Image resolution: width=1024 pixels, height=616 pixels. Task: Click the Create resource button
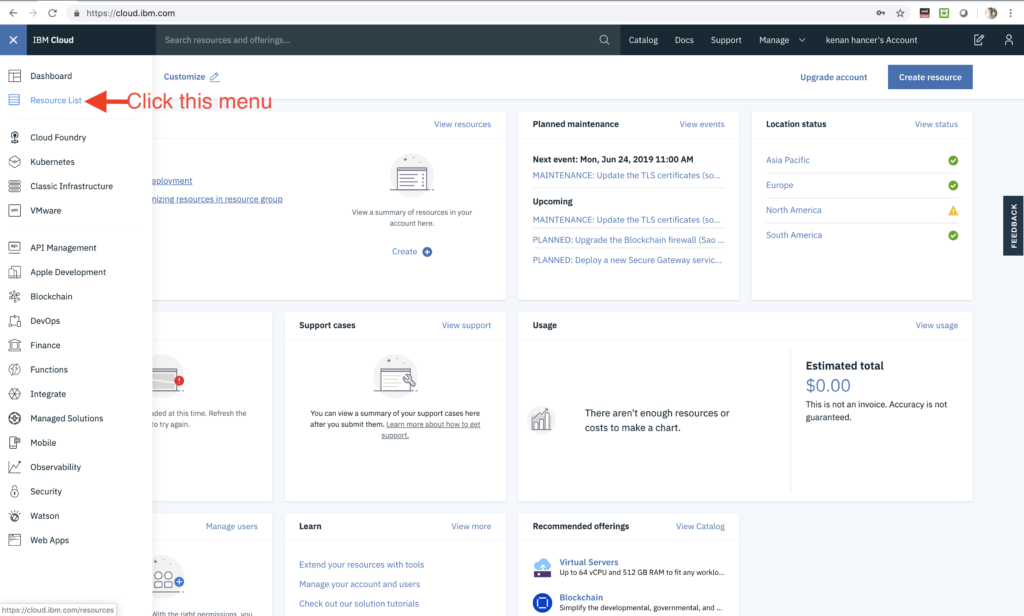coord(930,77)
